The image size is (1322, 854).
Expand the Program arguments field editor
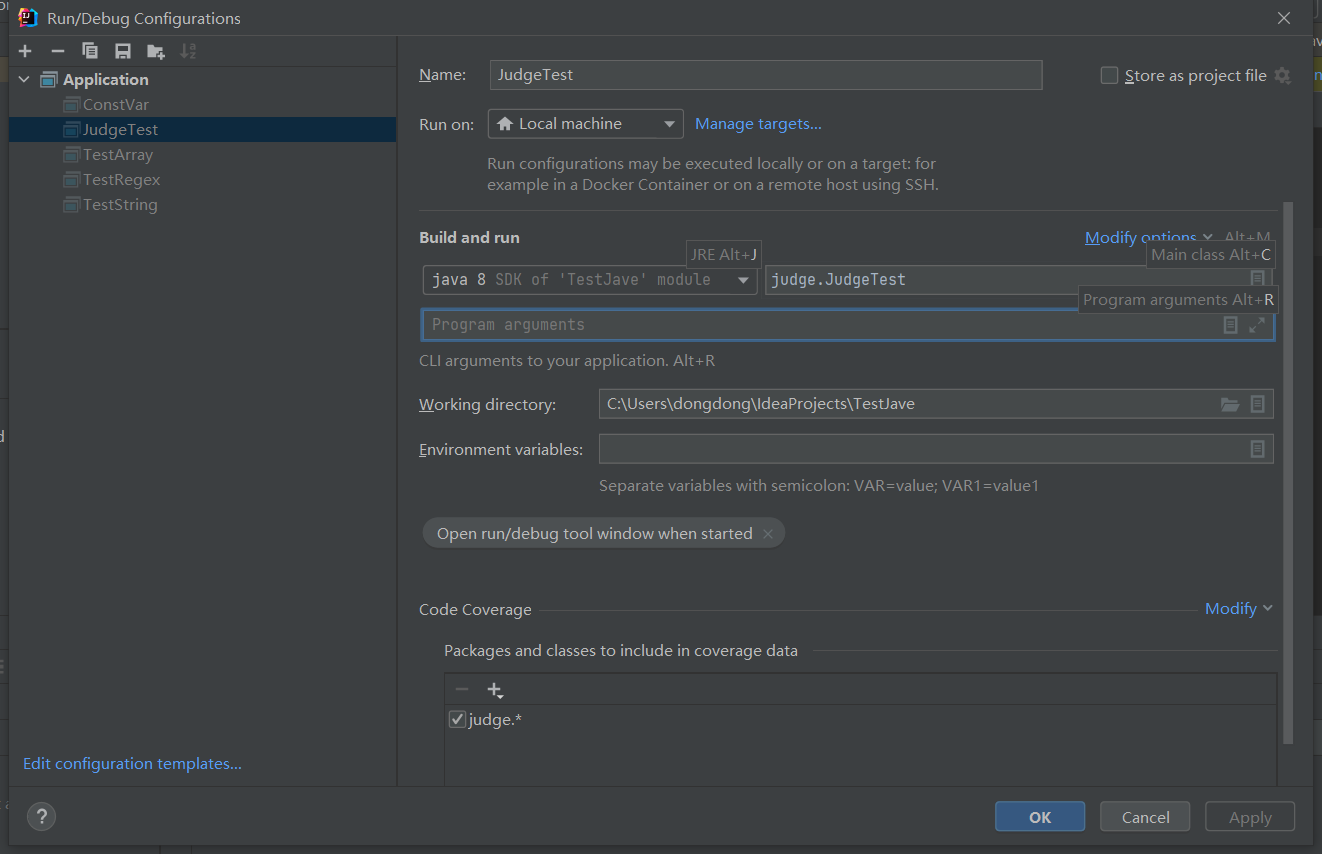[1257, 325]
